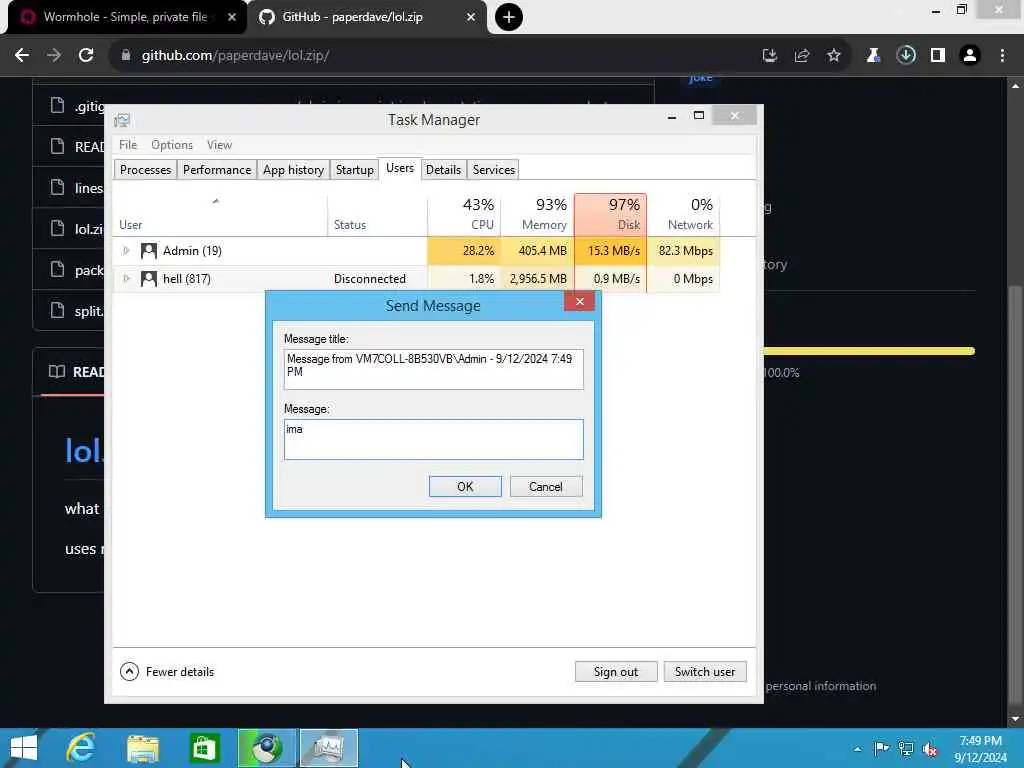Open Task Manager Options menu
The image size is (1024, 768).
coord(172,145)
